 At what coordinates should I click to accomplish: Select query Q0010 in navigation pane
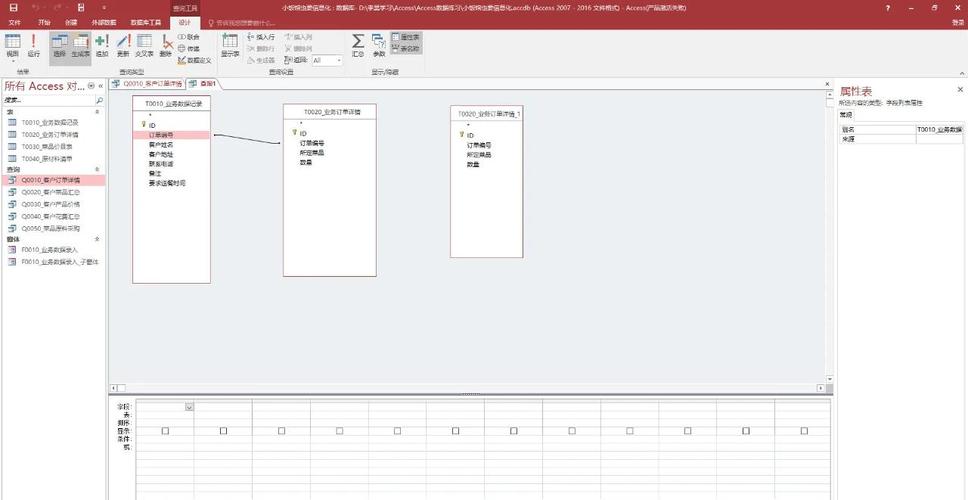point(53,180)
